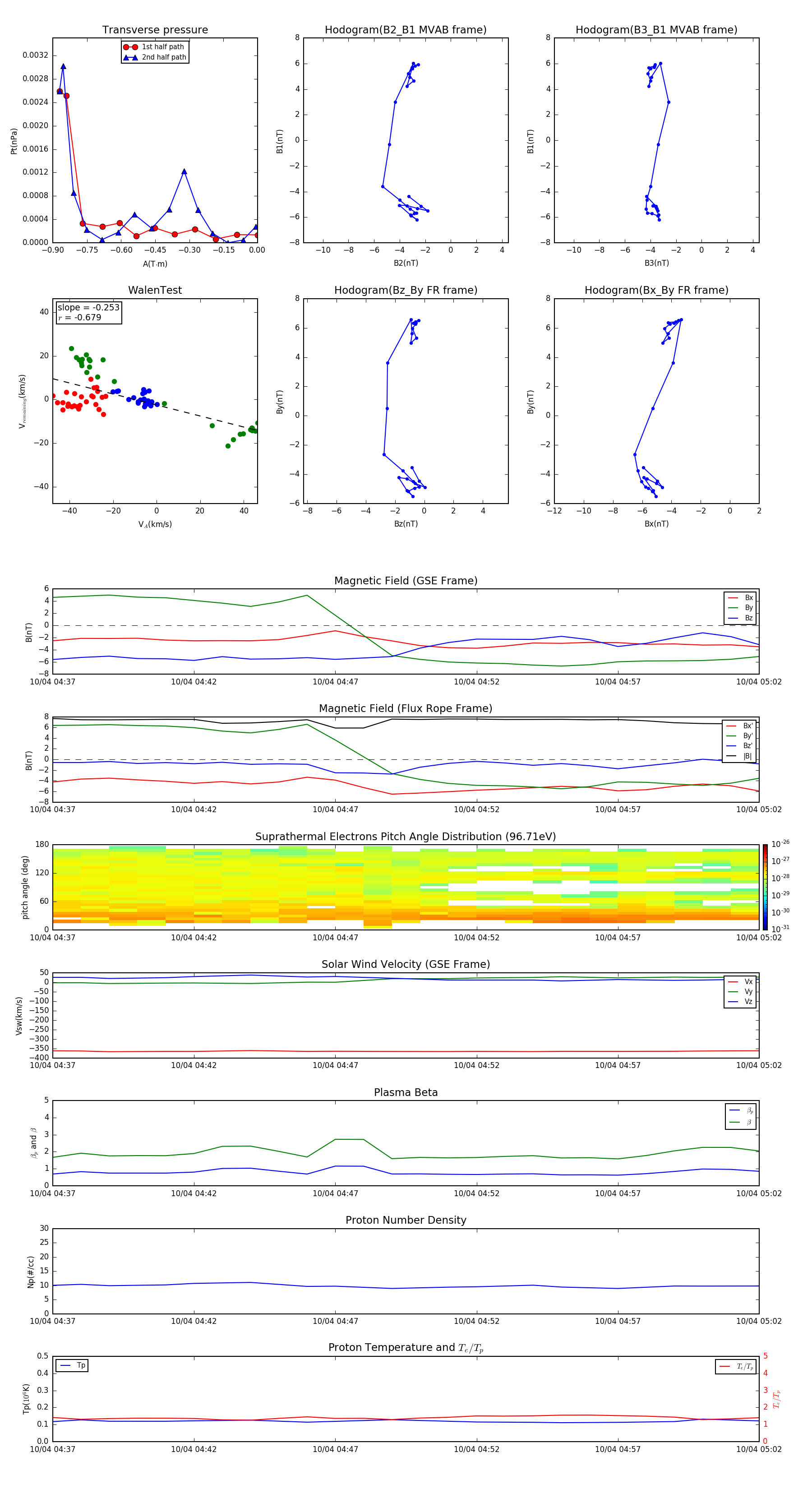Click the 'B2(nT)' x-axis label
The image size is (812, 1489).
(x=406, y=263)
